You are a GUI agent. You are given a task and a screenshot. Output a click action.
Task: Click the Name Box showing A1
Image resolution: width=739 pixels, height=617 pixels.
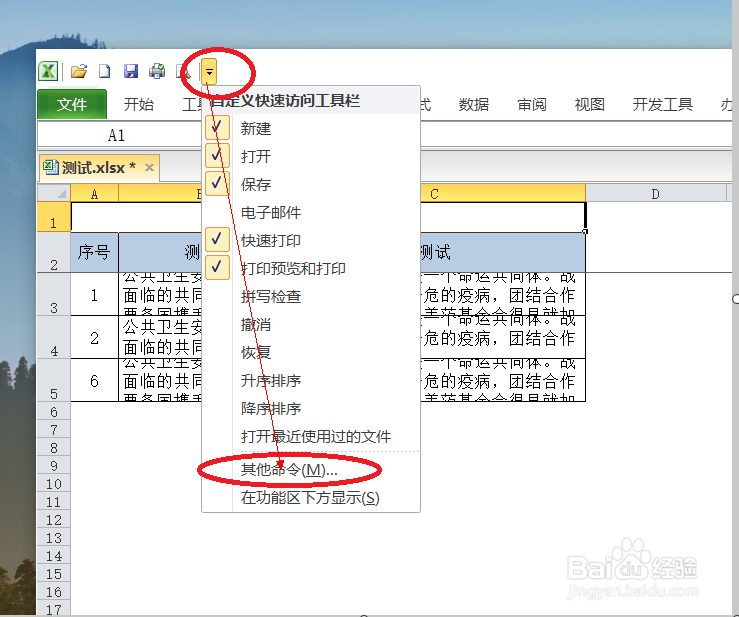click(x=119, y=135)
